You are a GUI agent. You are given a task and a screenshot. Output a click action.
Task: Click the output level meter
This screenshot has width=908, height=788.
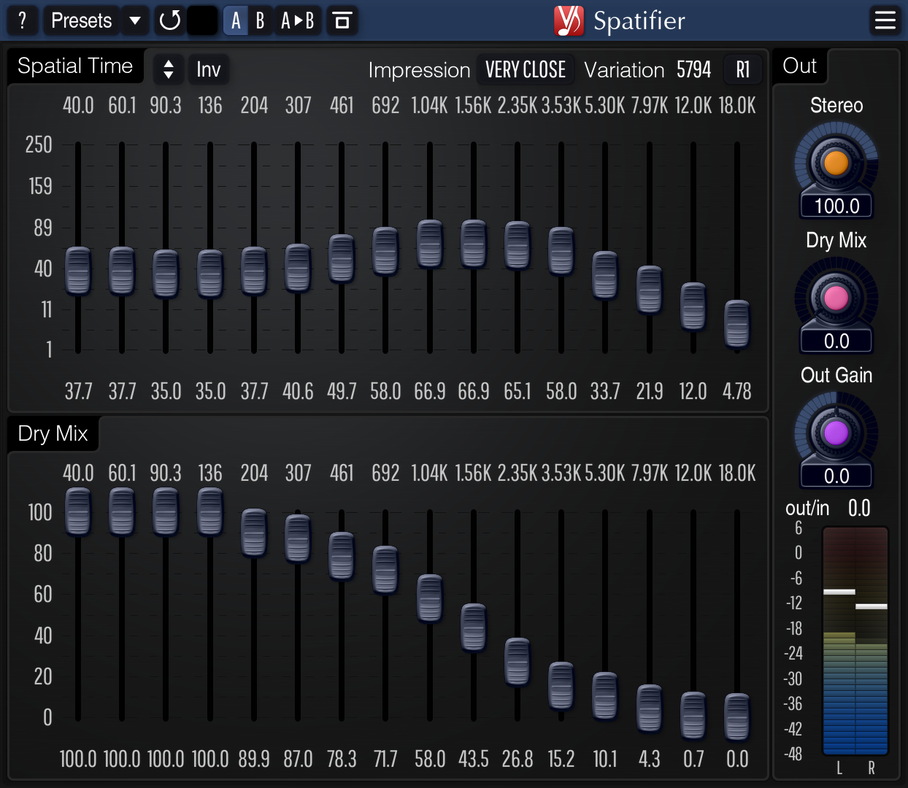tap(855, 640)
